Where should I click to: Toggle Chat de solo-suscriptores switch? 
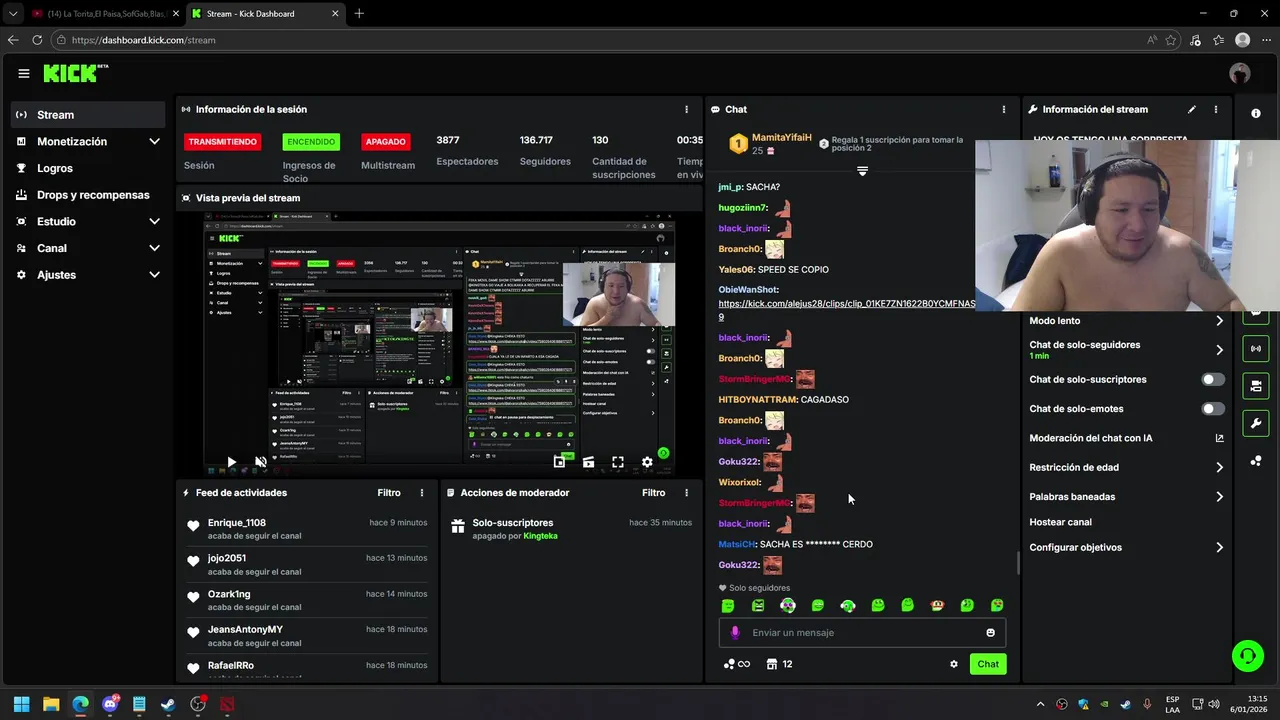tap(1213, 380)
